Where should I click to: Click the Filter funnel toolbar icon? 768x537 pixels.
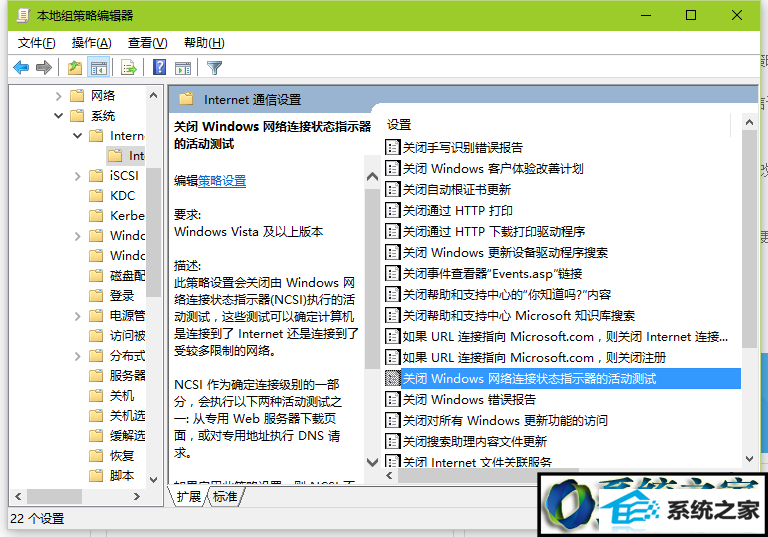point(214,68)
